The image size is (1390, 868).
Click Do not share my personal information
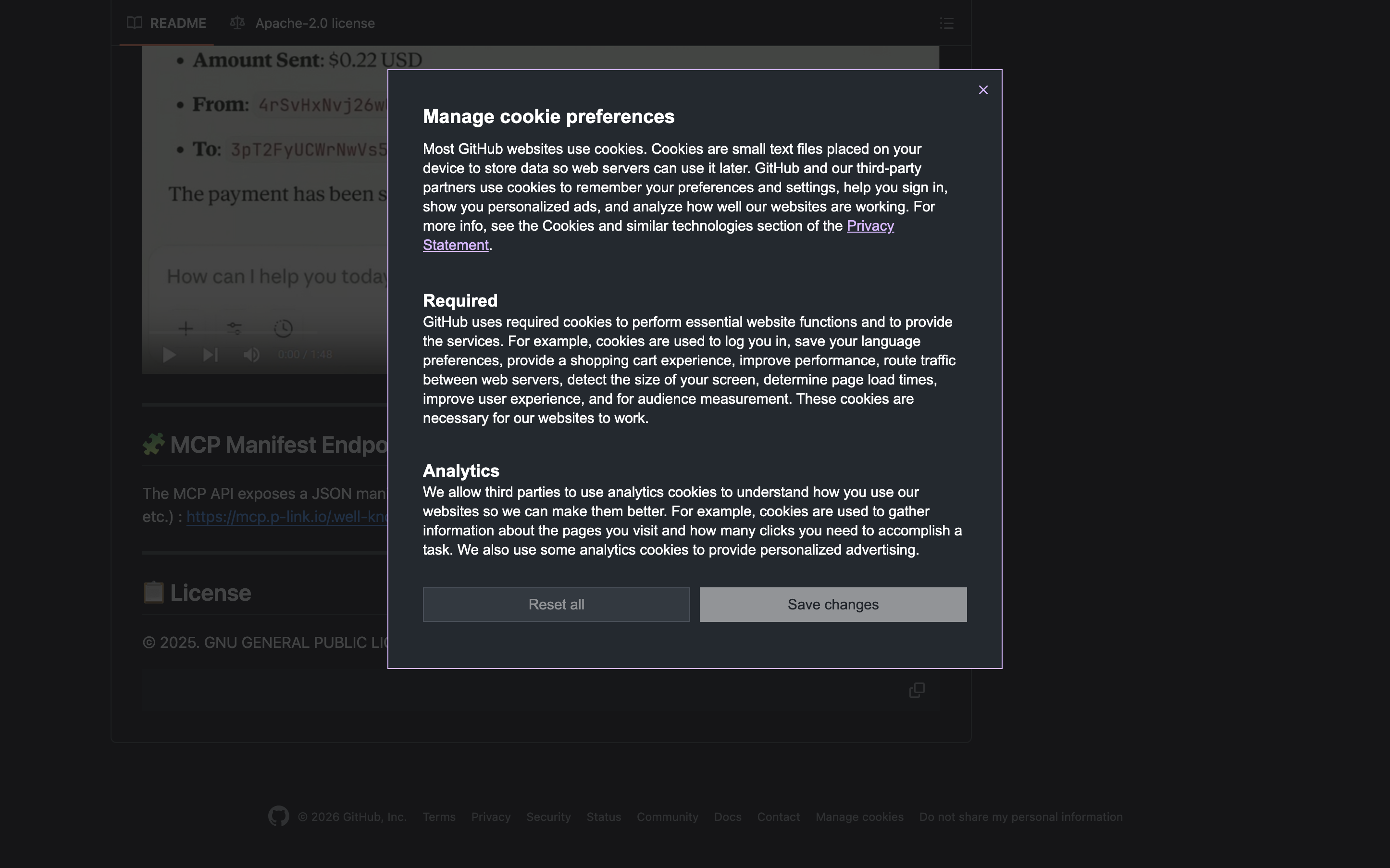[1020, 817]
